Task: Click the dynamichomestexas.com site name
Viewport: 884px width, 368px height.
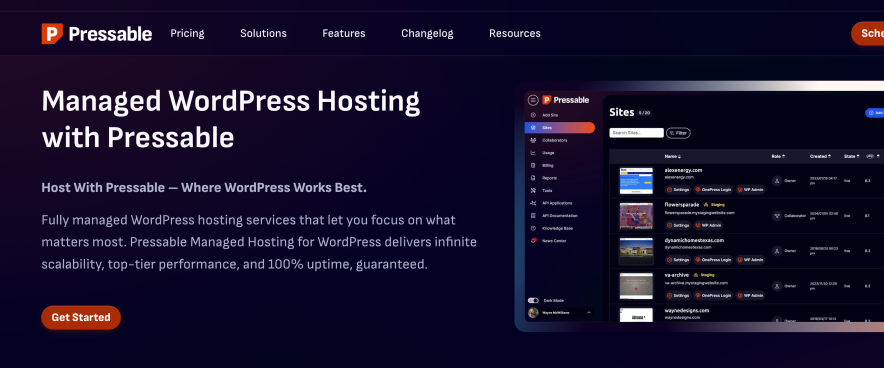Action: coord(694,240)
